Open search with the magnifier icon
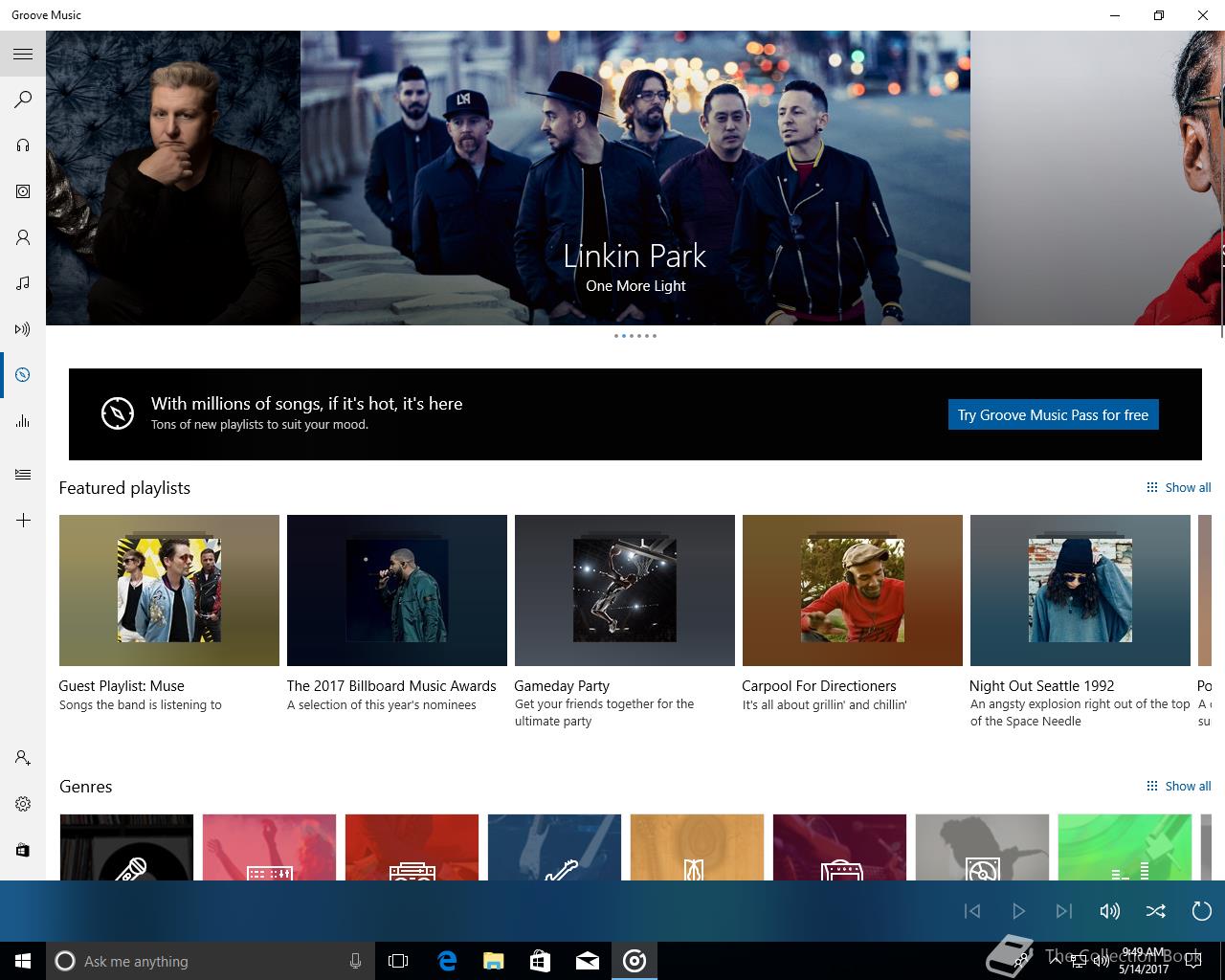This screenshot has width=1225, height=980. pos(23,100)
